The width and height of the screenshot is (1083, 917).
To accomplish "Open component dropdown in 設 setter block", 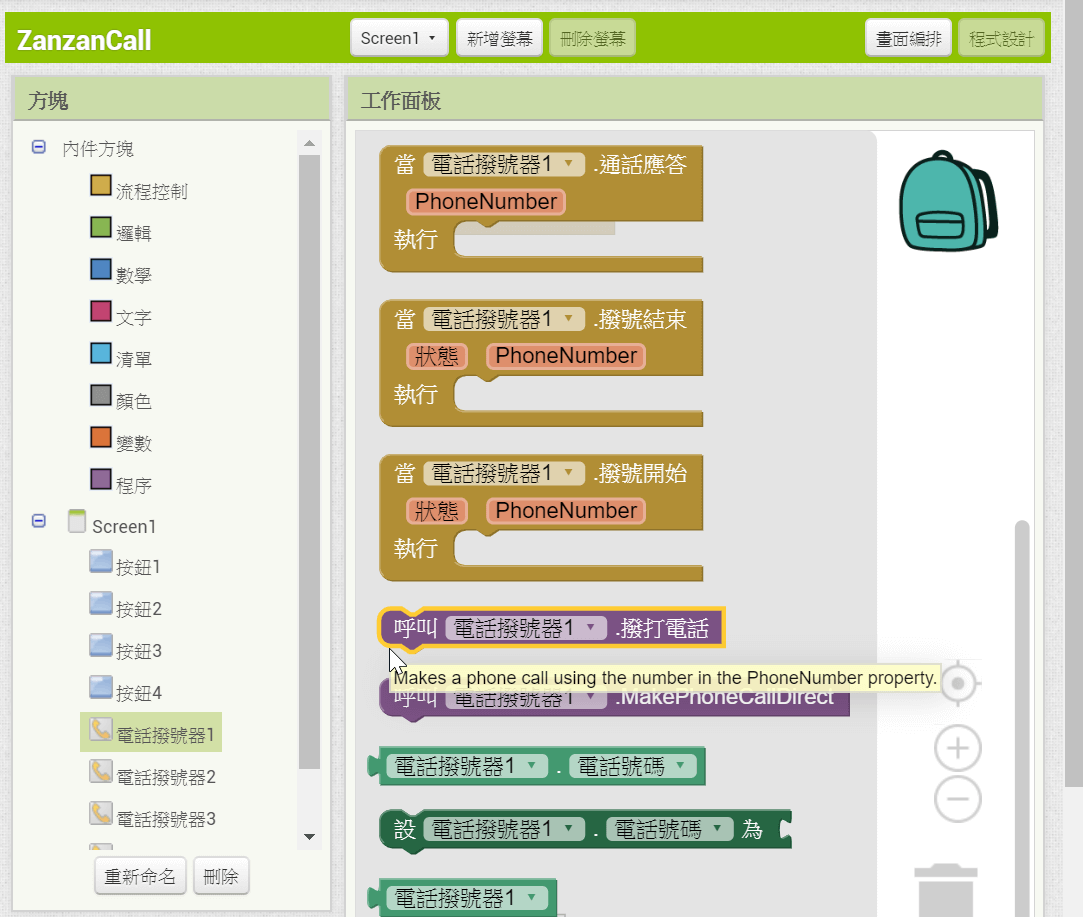I will (x=504, y=829).
